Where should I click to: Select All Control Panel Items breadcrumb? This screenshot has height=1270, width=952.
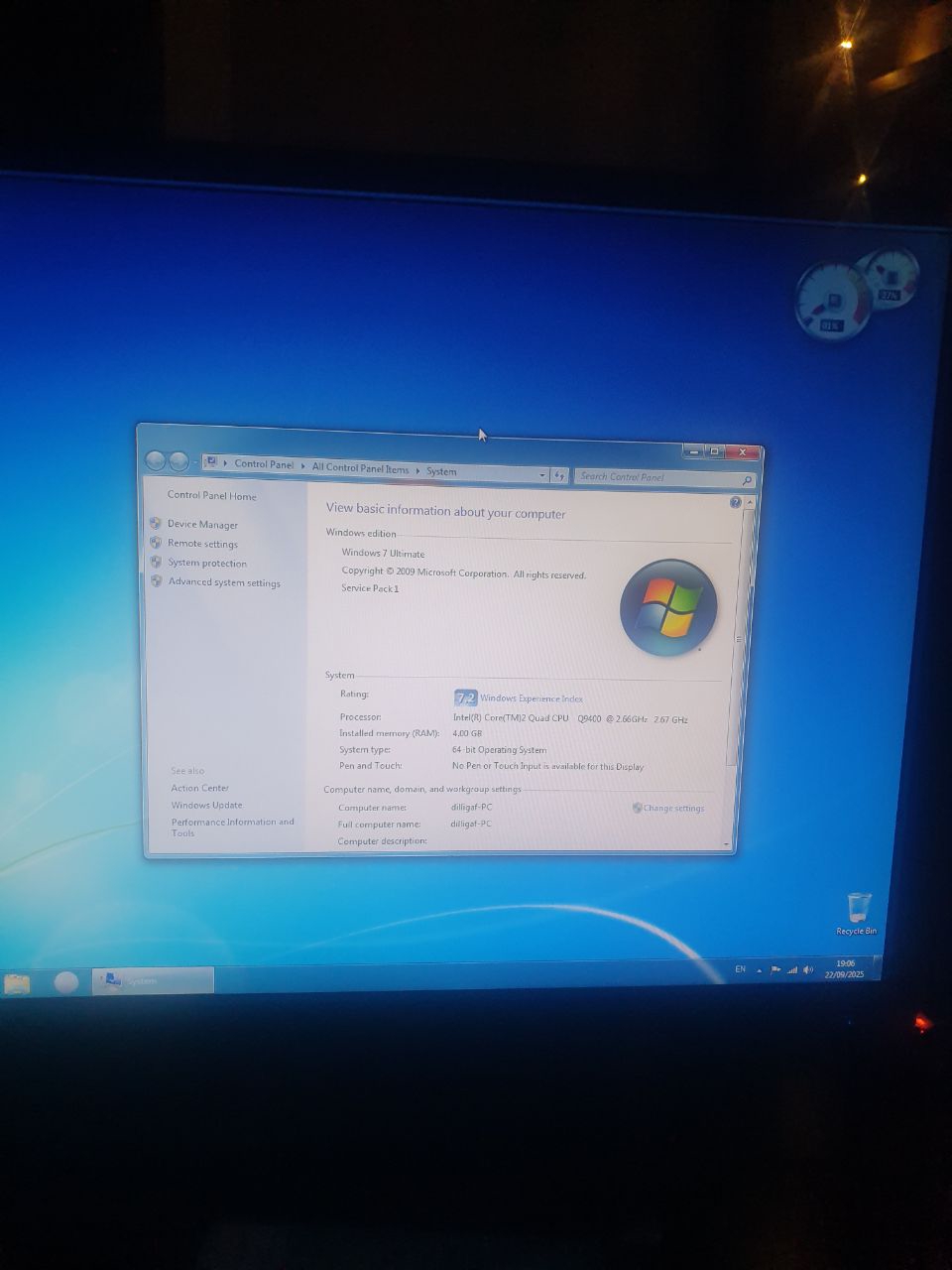360,468
